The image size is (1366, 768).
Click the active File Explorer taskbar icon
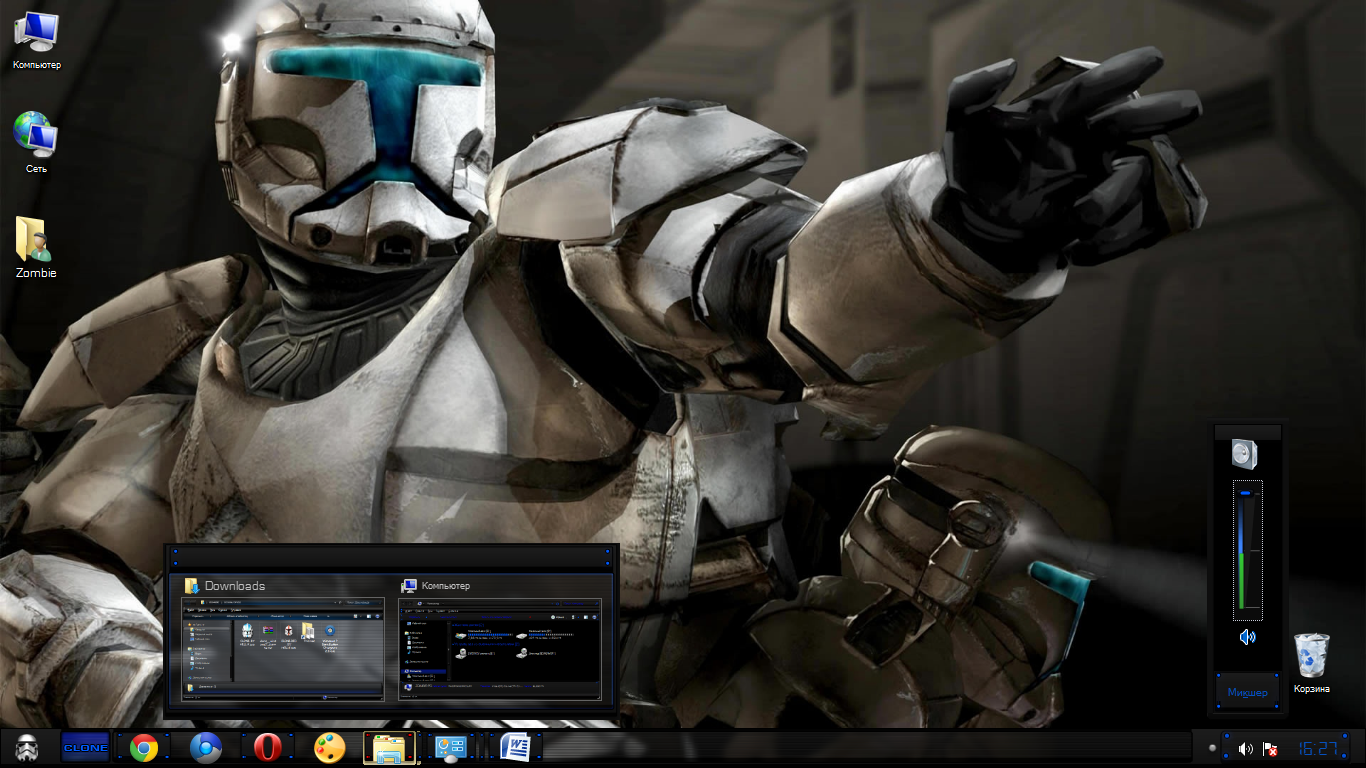click(389, 747)
